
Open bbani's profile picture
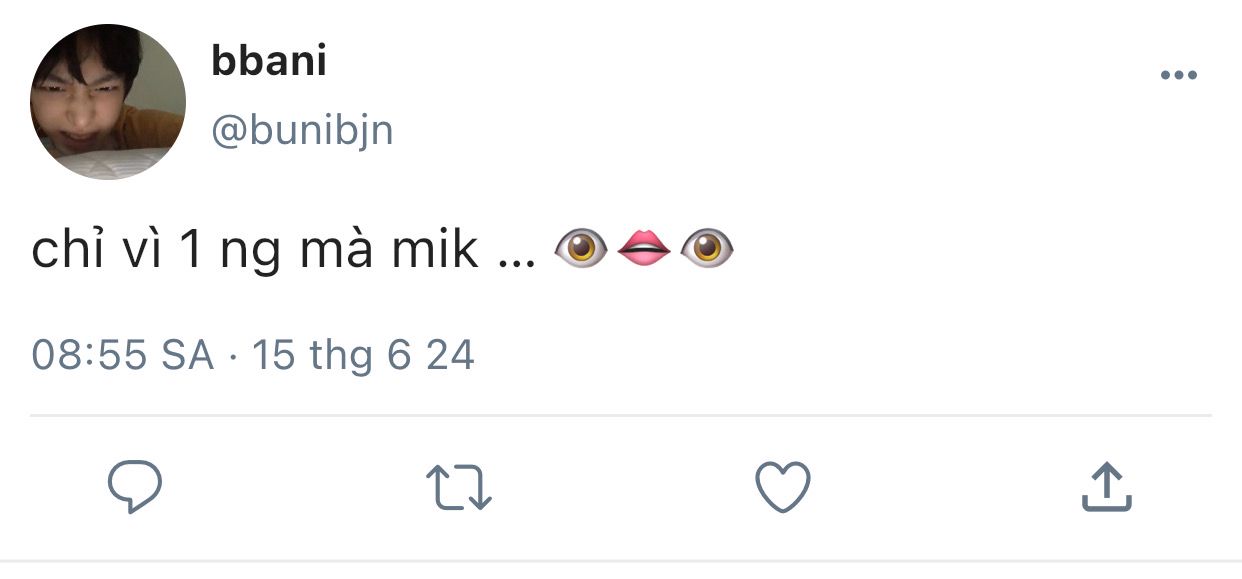(x=108, y=102)
